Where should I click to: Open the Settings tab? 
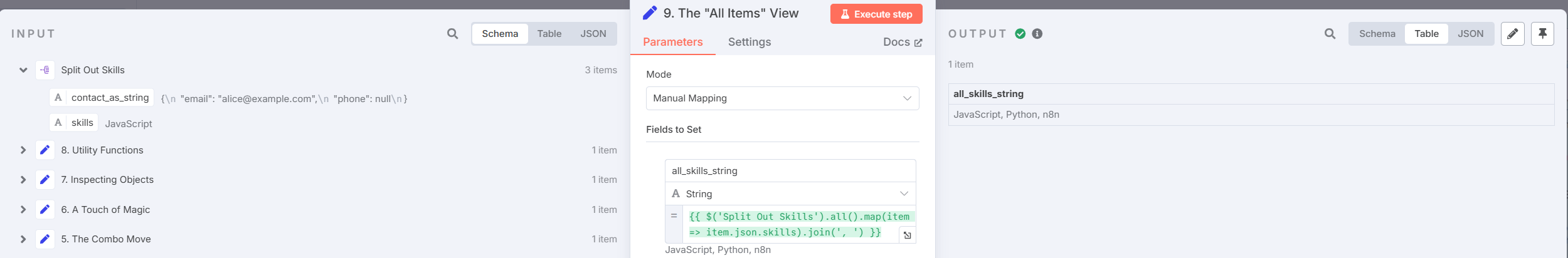tap(749, 42)
